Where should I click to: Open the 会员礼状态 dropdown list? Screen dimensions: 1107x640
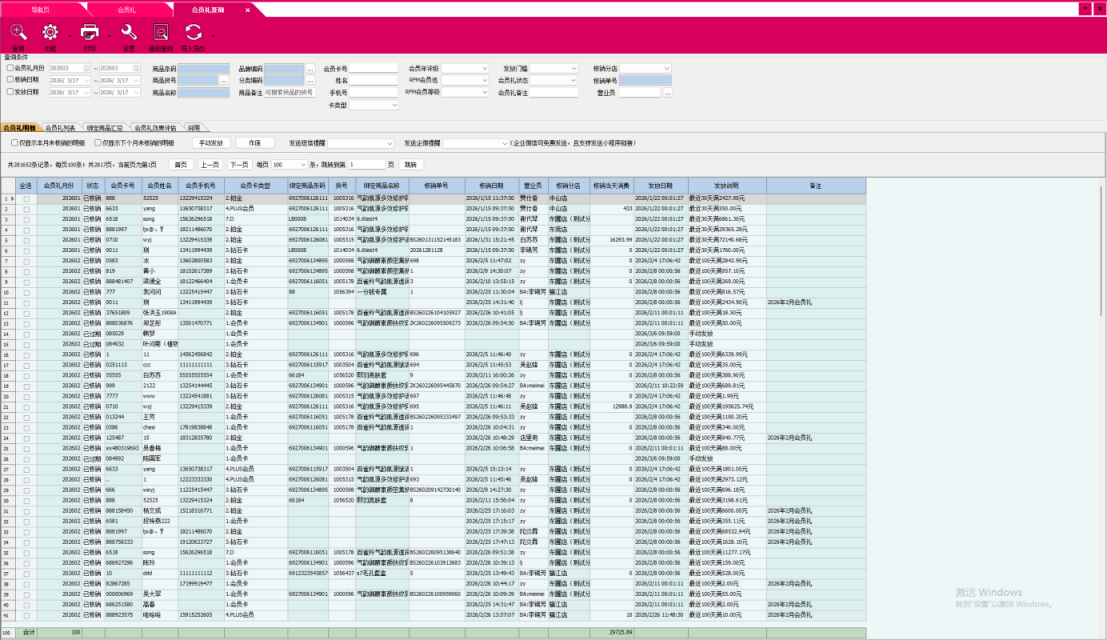[573, 80]
